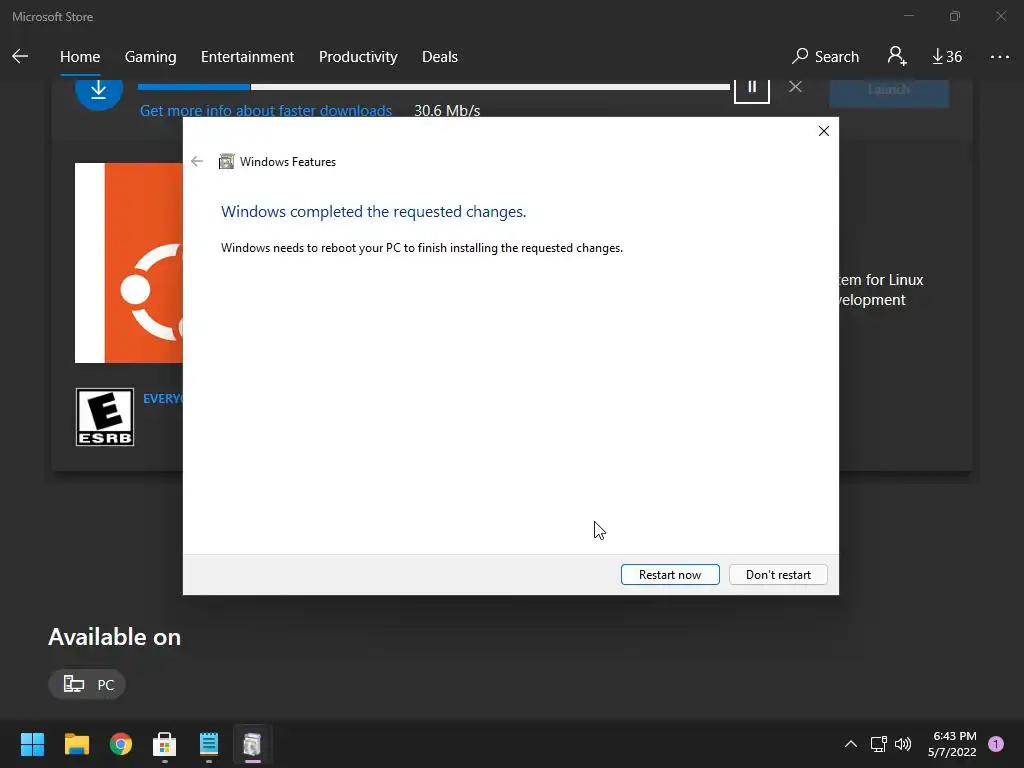Open the Notepad taskbar icon
Screen dimensions: 1024x768
(208, 744)
